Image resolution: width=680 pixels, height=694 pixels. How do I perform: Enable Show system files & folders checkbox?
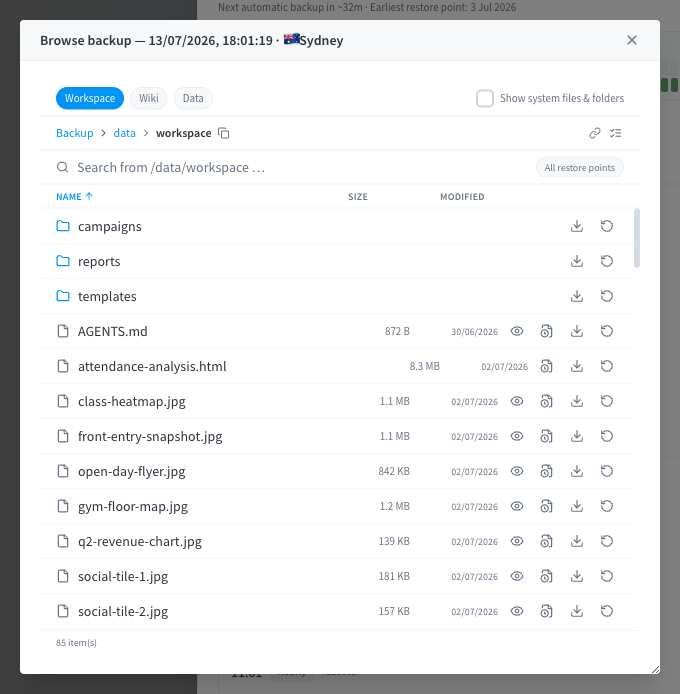(485, 98)
